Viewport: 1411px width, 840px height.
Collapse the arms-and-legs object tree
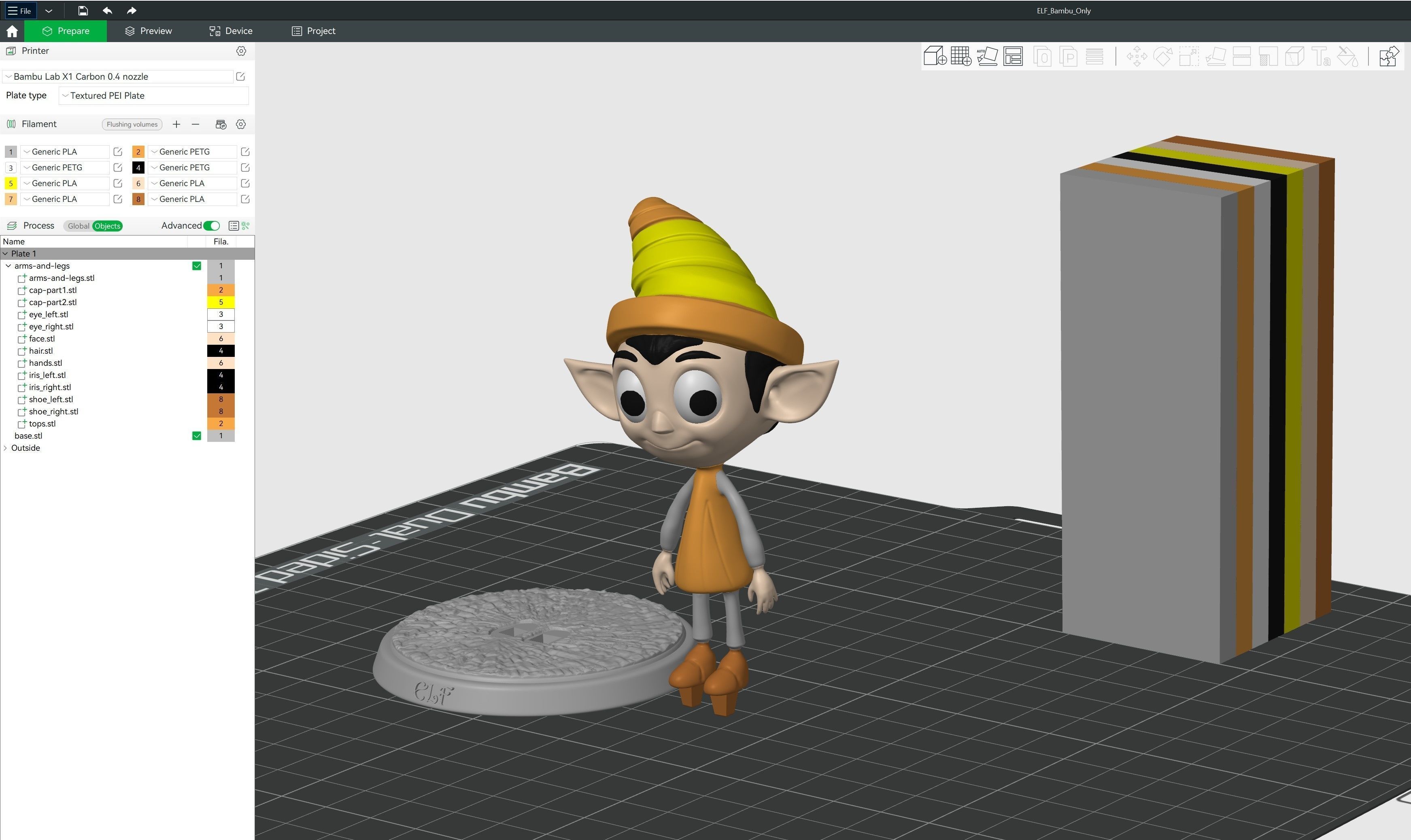[x=8, y=265]
